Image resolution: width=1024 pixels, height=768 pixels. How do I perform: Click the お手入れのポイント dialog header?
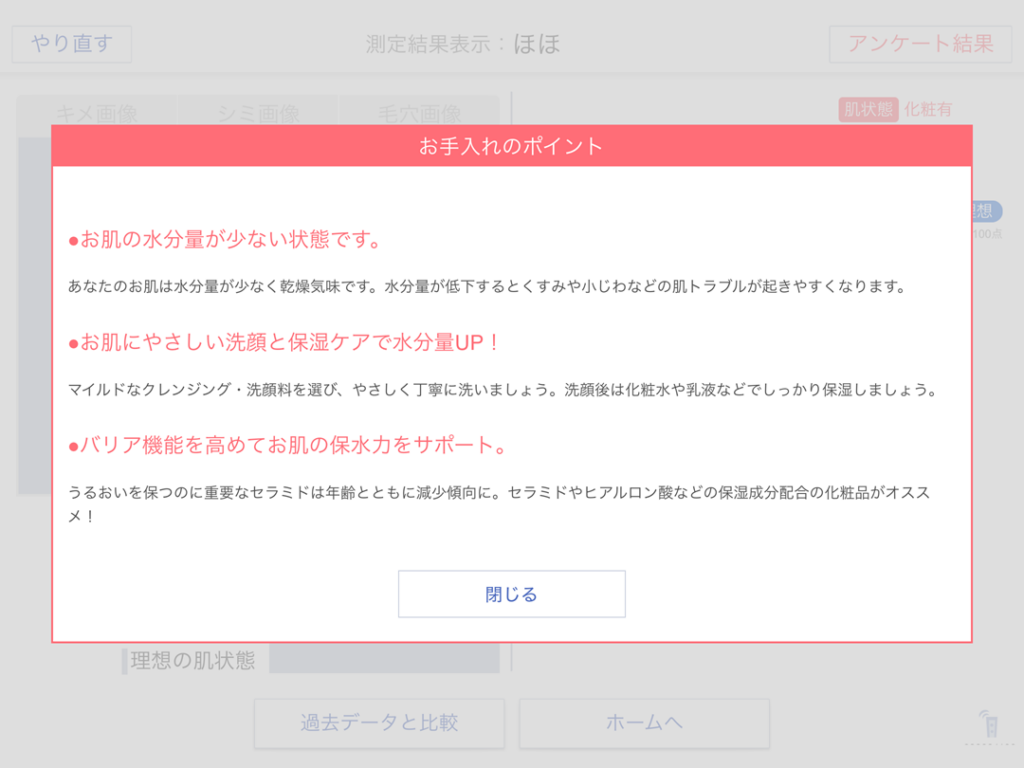511,146
